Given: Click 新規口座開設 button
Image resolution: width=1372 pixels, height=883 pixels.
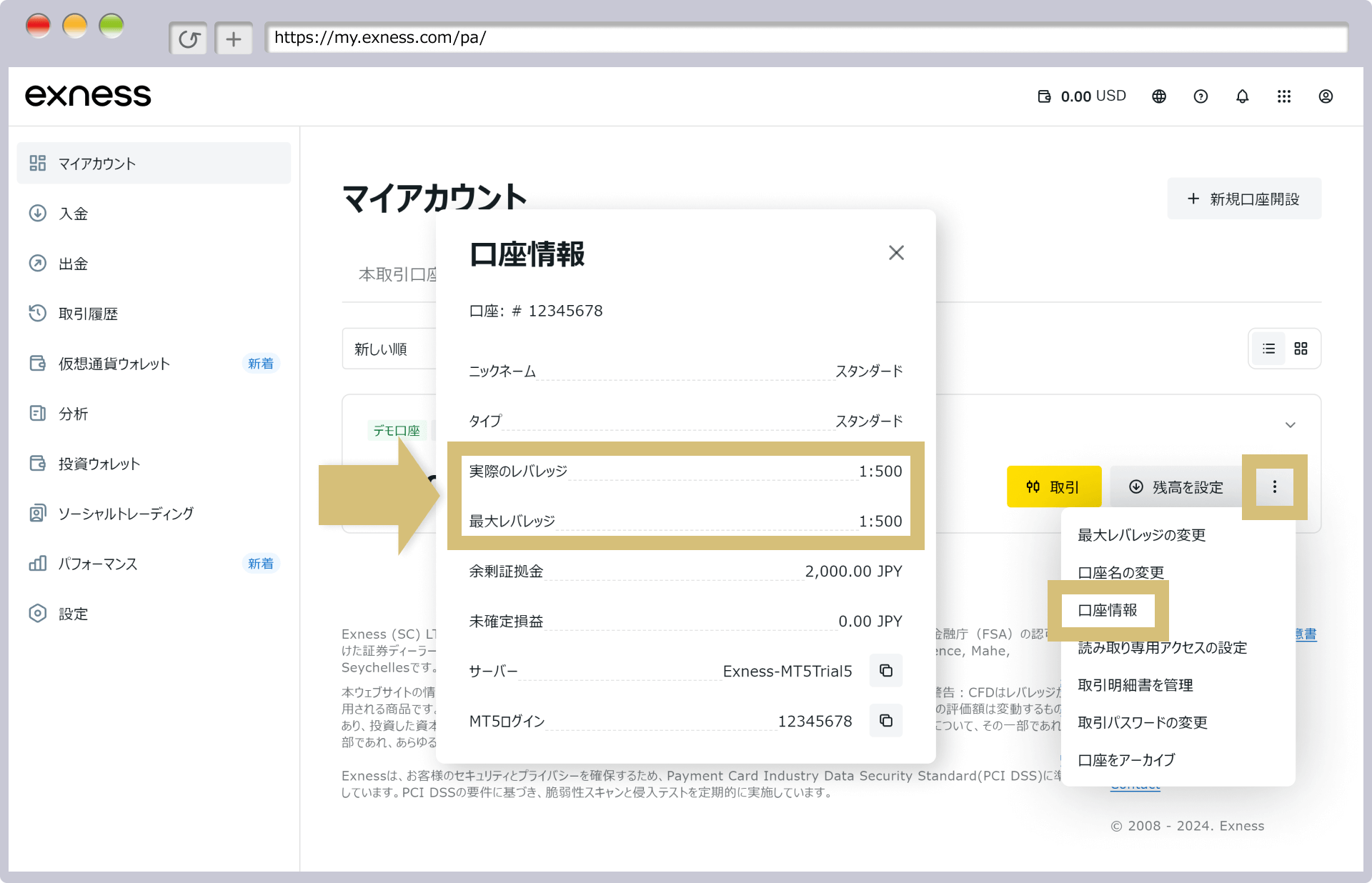Looking at the screenshot, I should [x=1244, y=199].
